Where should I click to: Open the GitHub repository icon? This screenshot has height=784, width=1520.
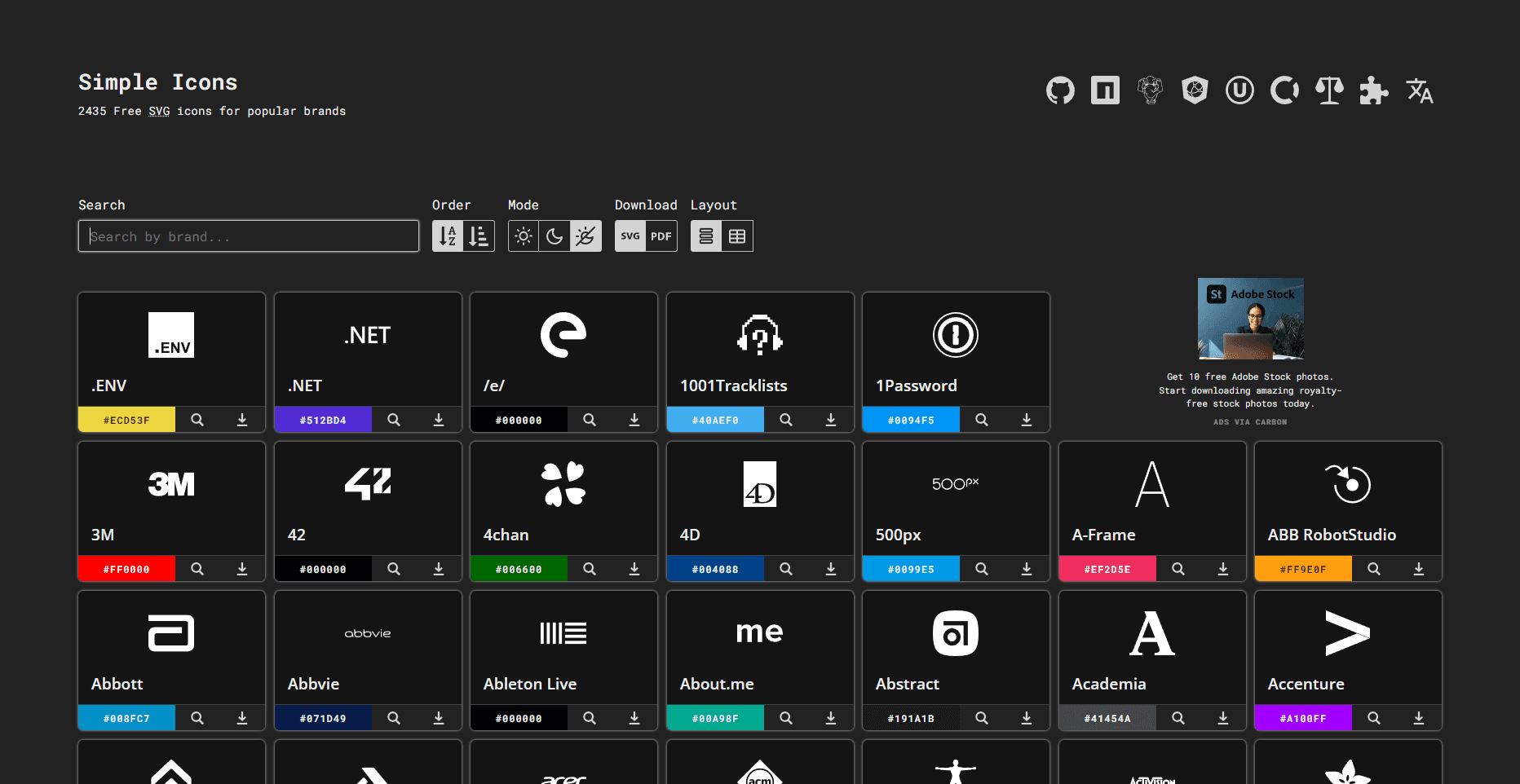(x=1060, y=90)
